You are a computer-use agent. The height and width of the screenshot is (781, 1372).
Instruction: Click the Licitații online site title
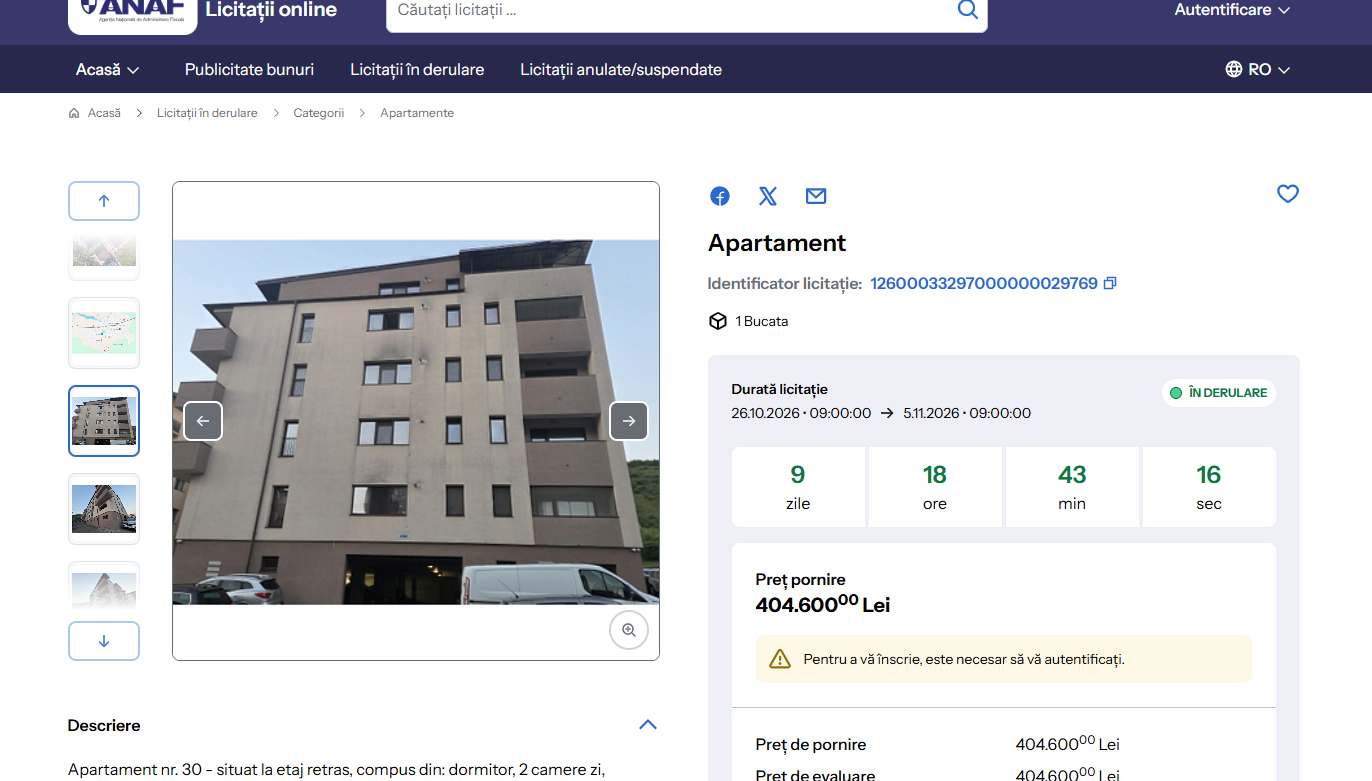(271, 10)
